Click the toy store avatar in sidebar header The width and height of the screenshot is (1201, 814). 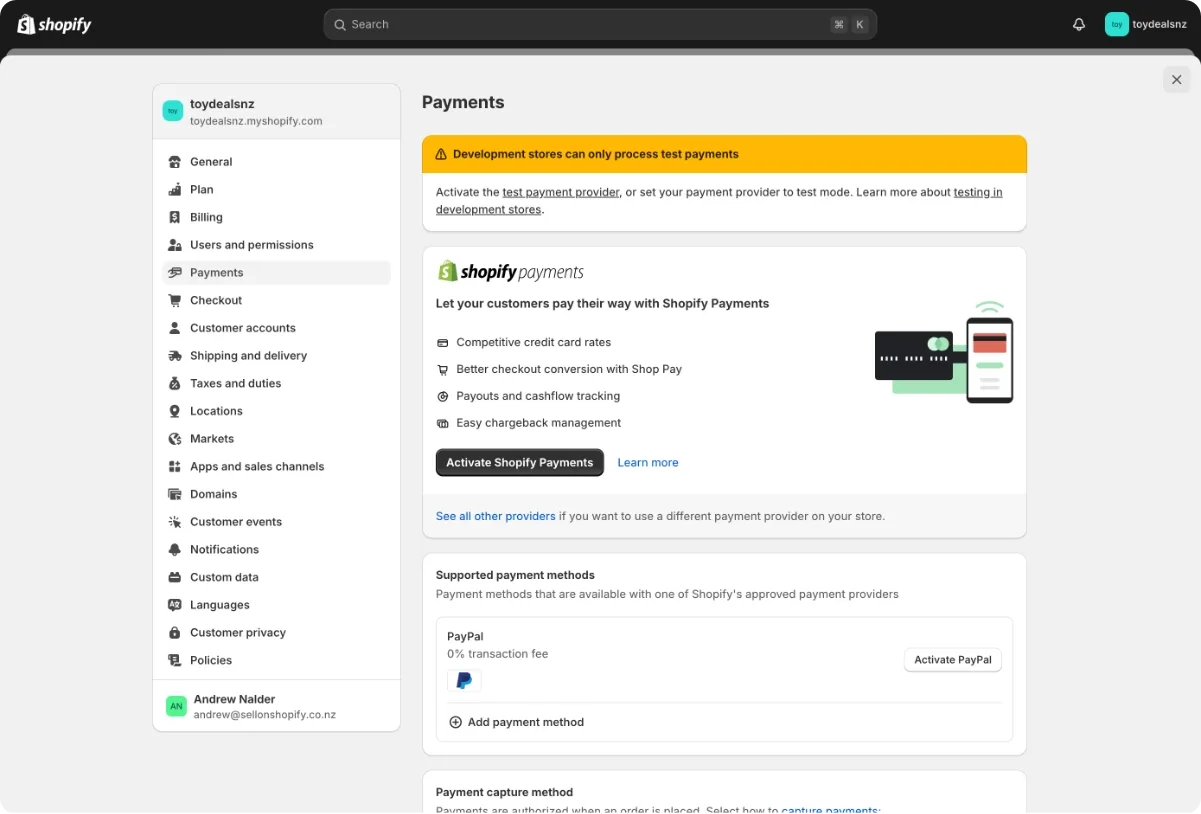(173, 111)
